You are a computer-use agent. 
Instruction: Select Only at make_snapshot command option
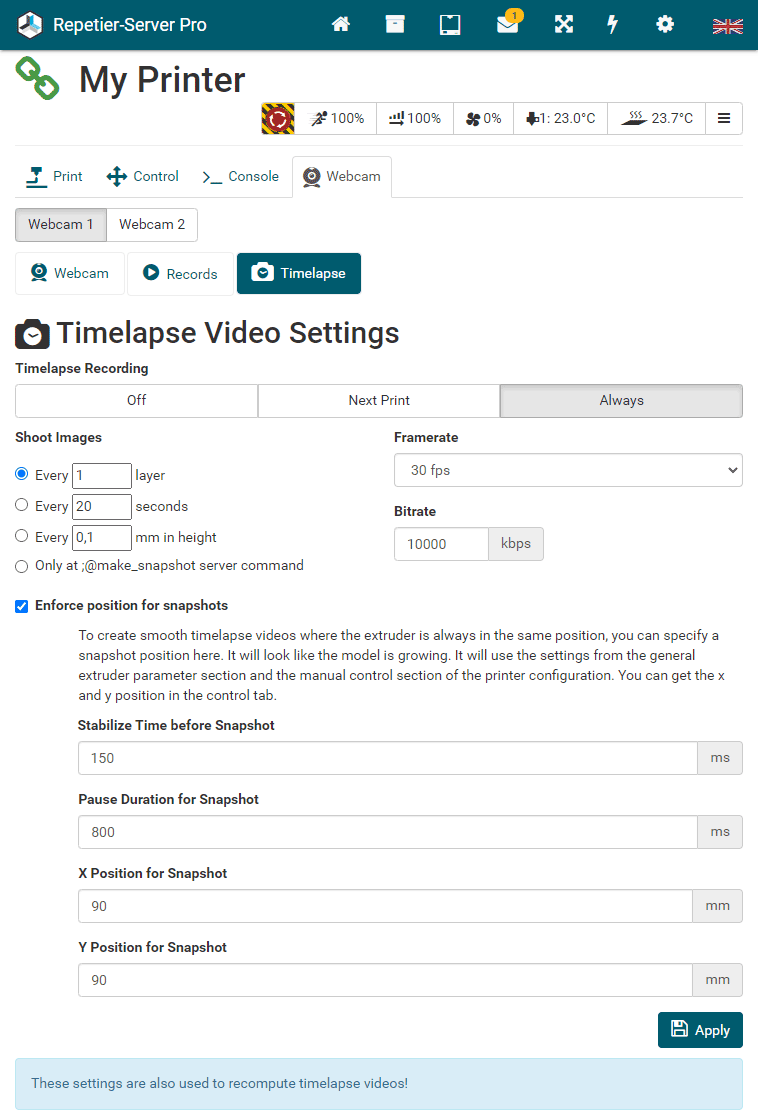tap(22, 566)
